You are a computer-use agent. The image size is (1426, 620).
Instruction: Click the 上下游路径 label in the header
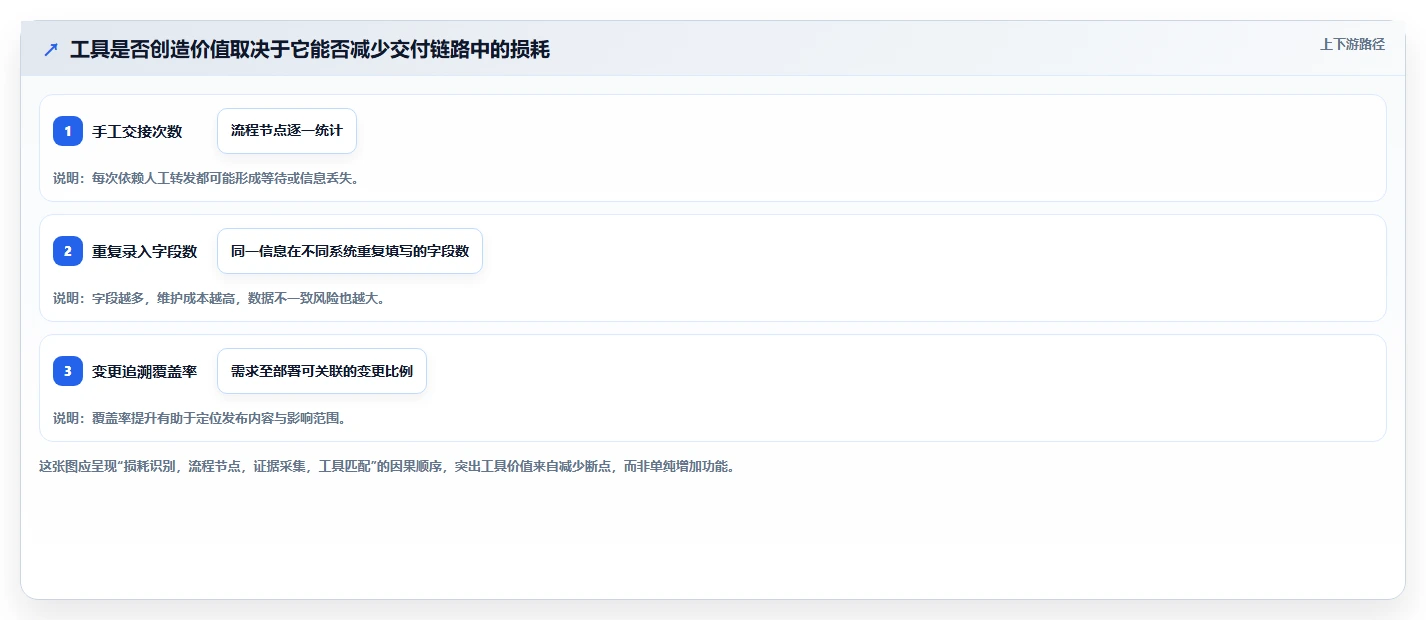1352,44
